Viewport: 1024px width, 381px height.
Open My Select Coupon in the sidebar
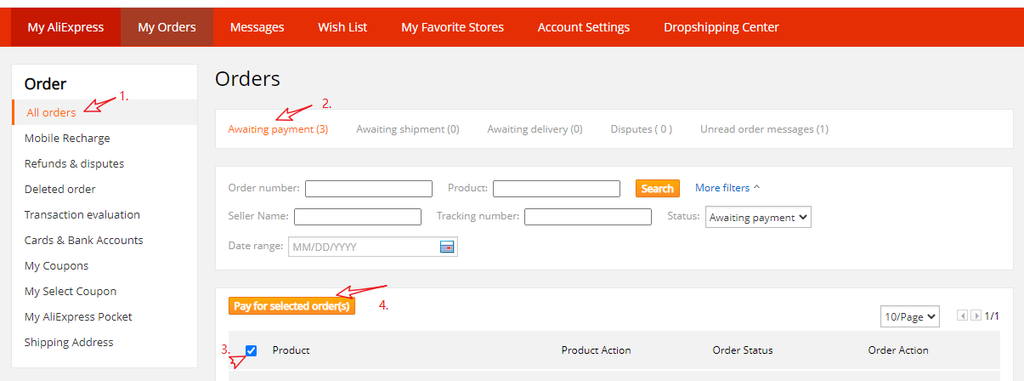[71, 291]
